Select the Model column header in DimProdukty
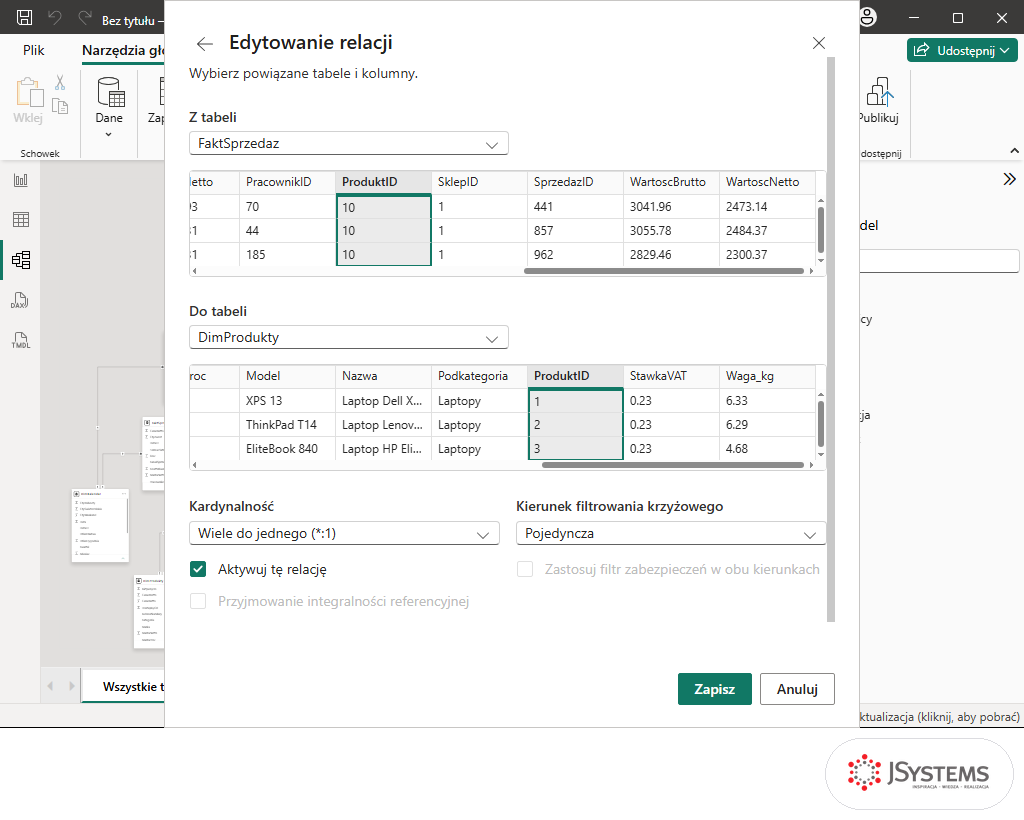The width and height of the screenshot is (1024, 820). point(287,376)
